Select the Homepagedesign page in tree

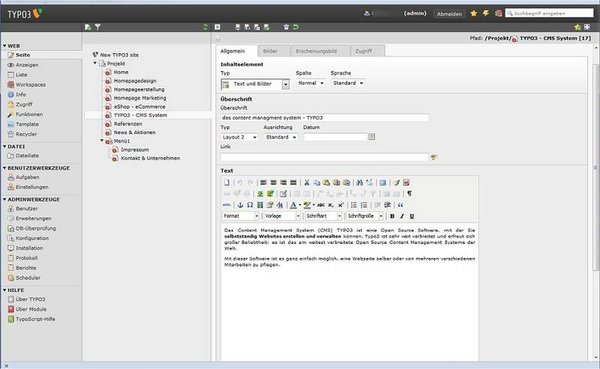(135, 81)
